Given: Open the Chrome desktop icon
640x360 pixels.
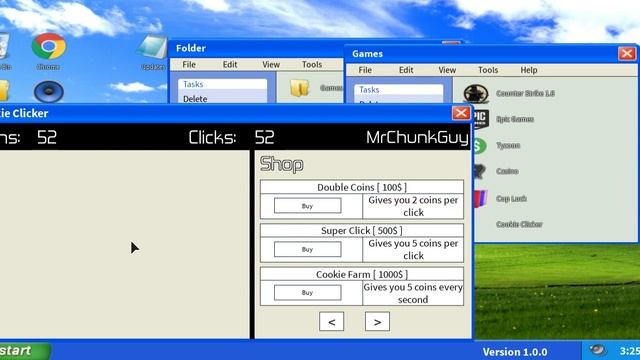Looking at the screenshot, I should (x=49, y=47).
